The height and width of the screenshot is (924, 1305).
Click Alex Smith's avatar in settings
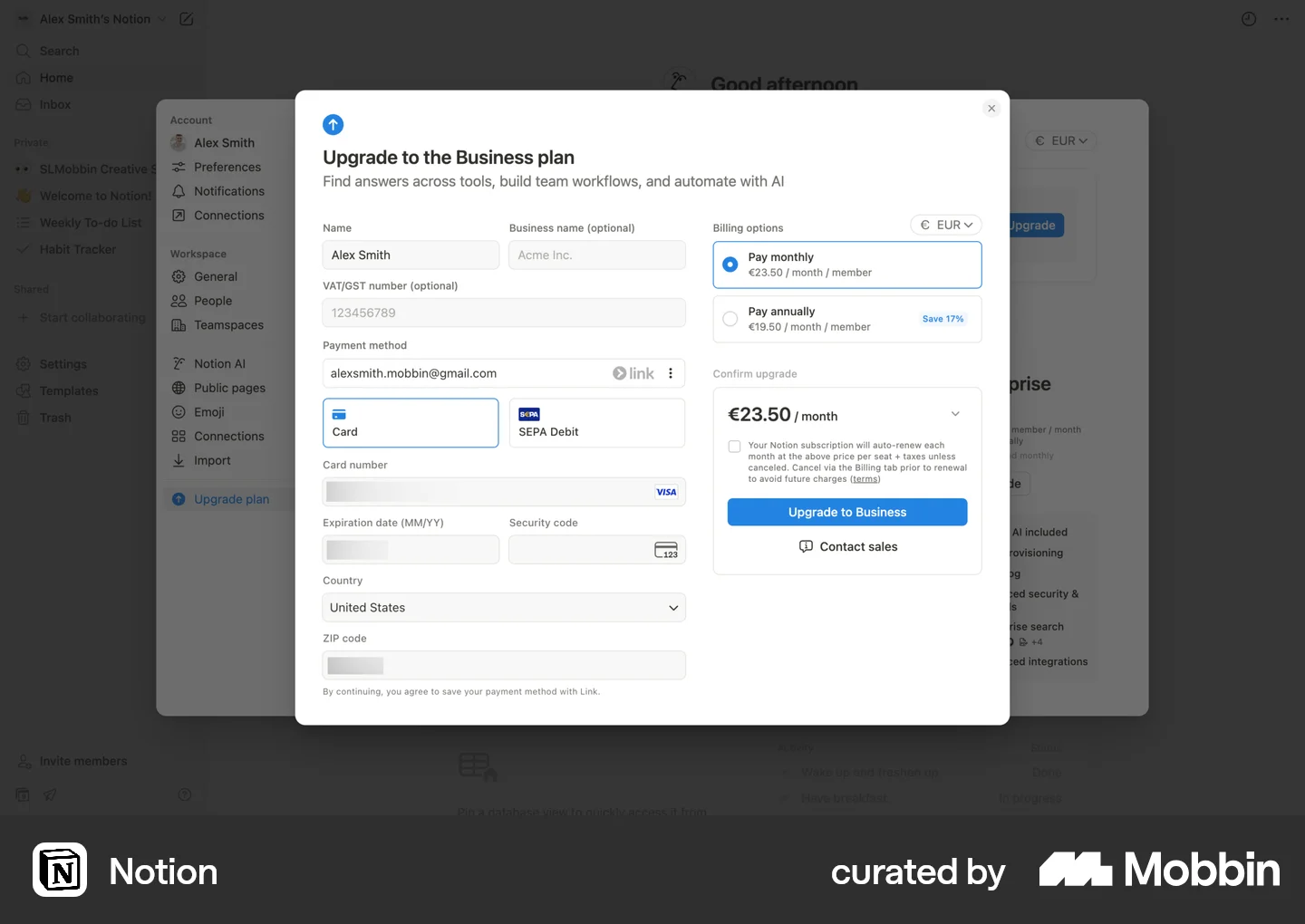[179, 142]
